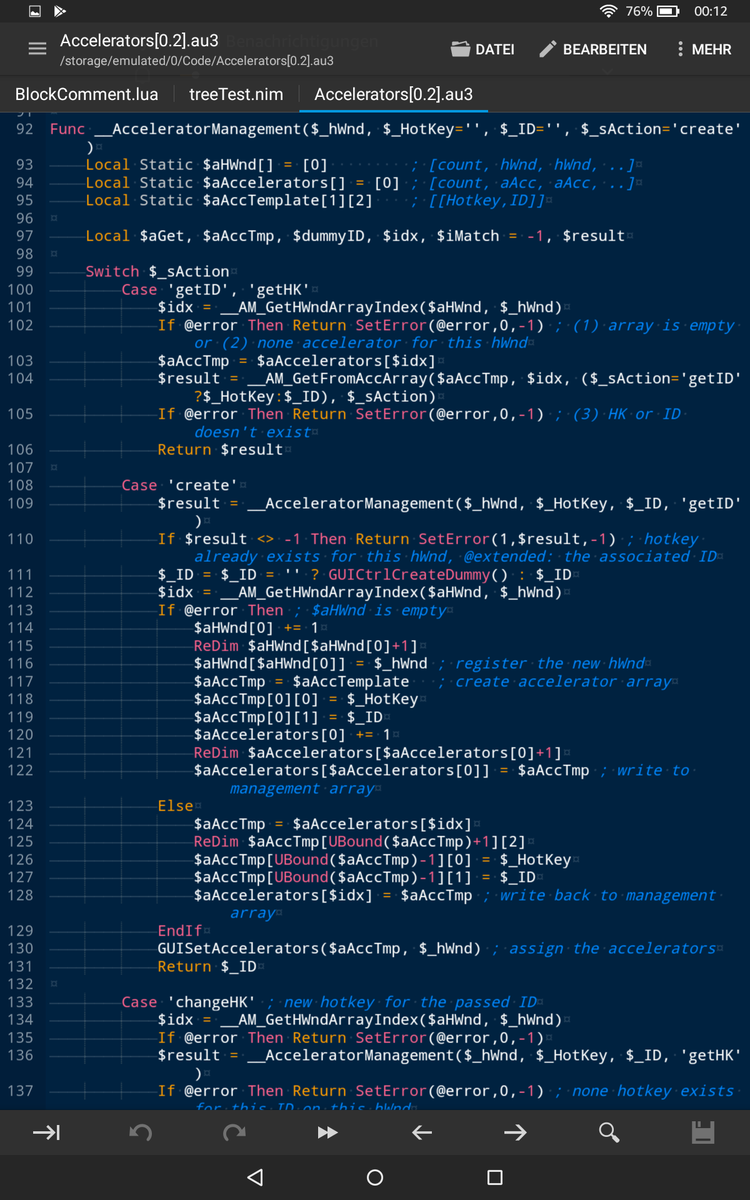Move cursor left with the arrow icon
This screenshot has height=1200, width=750.
421,1132
